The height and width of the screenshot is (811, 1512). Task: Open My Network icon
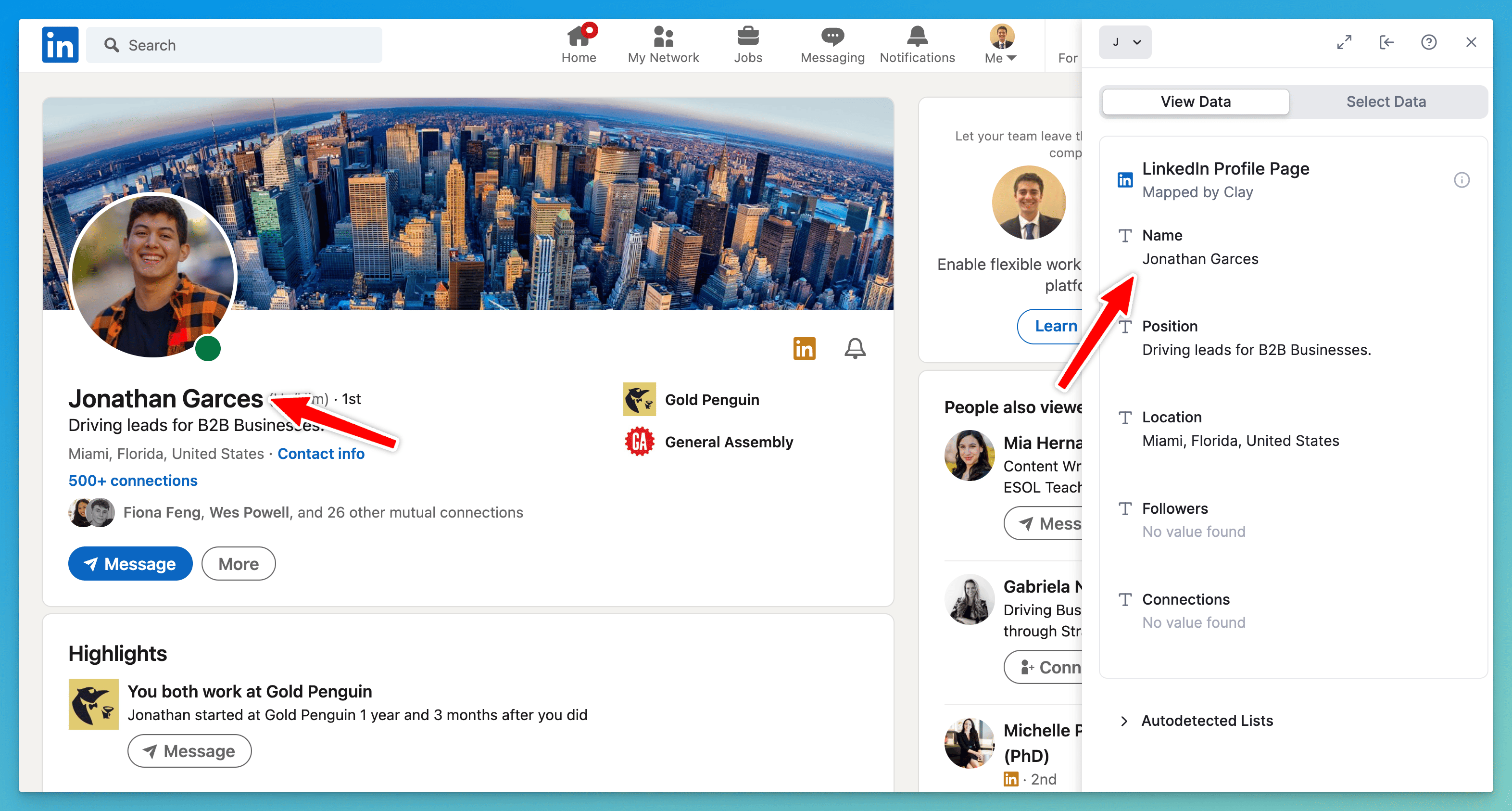point(663,38)
